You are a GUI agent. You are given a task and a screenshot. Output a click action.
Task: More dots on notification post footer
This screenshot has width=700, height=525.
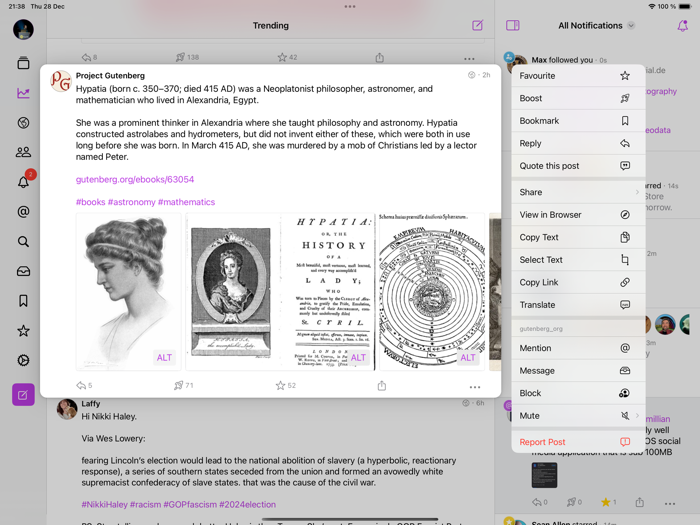tap(670, 504)
